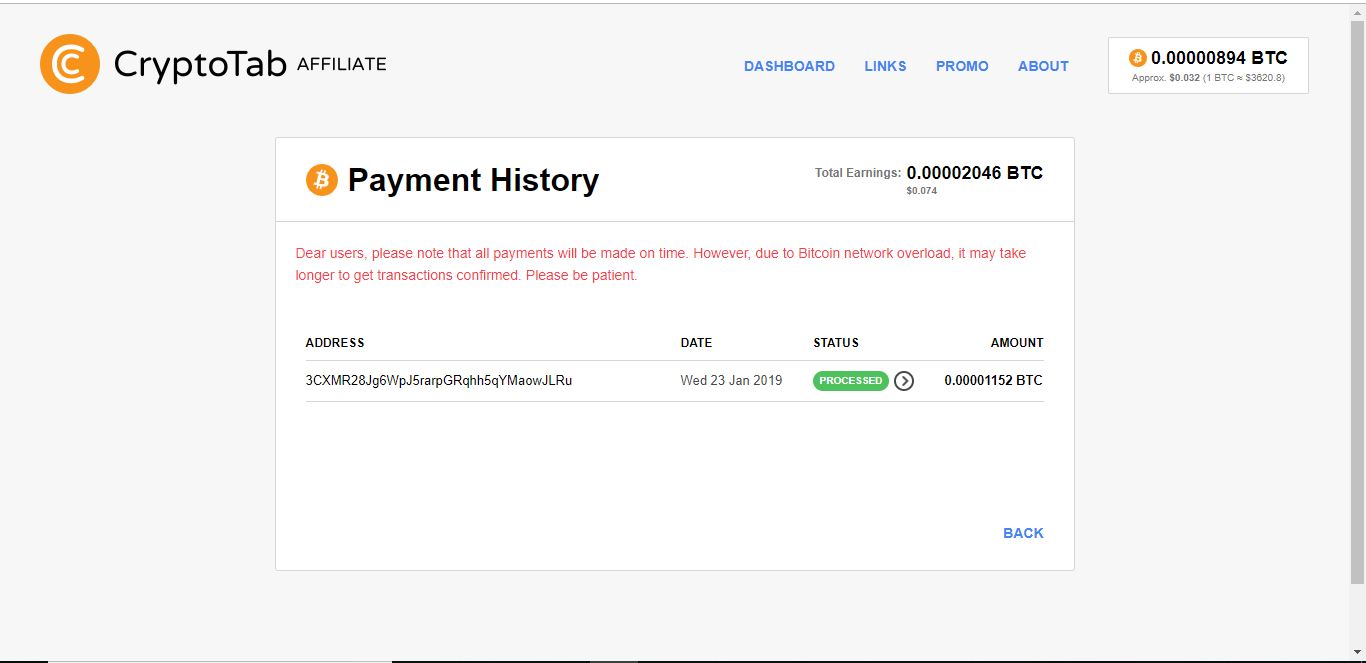Open the PROMO nav item
Viewport: 1366px width, 663px height.
tap(962, 66)
